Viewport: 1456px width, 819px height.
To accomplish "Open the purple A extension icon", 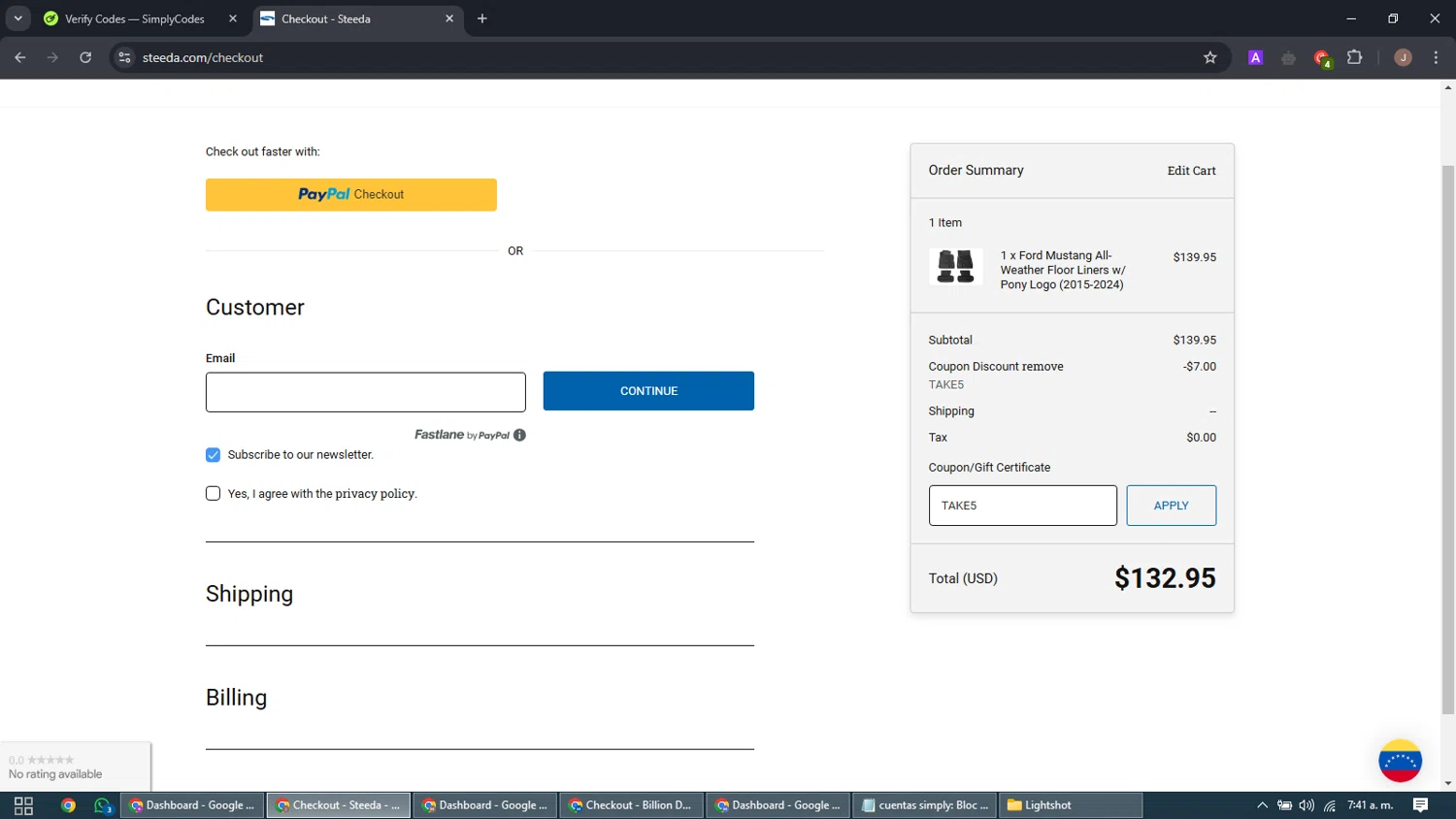I will click(x=1255, y=57).
